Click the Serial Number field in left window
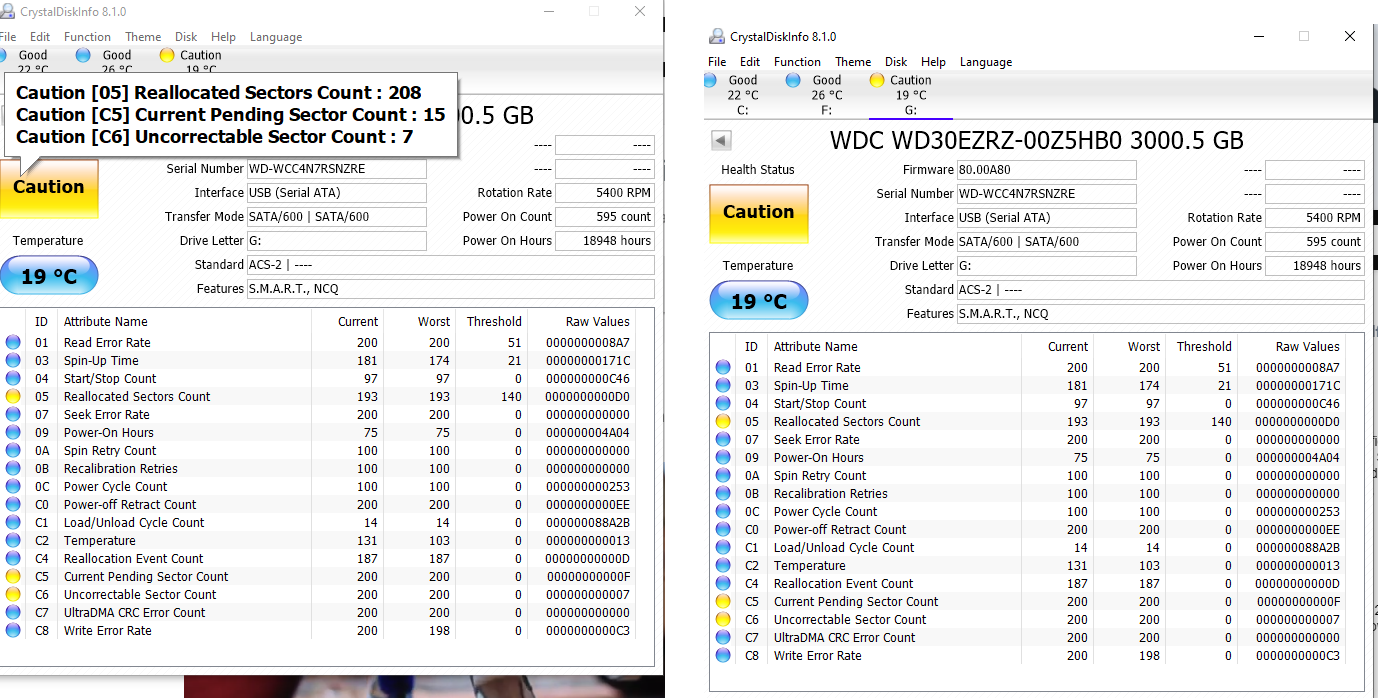 tap(337, 169)
